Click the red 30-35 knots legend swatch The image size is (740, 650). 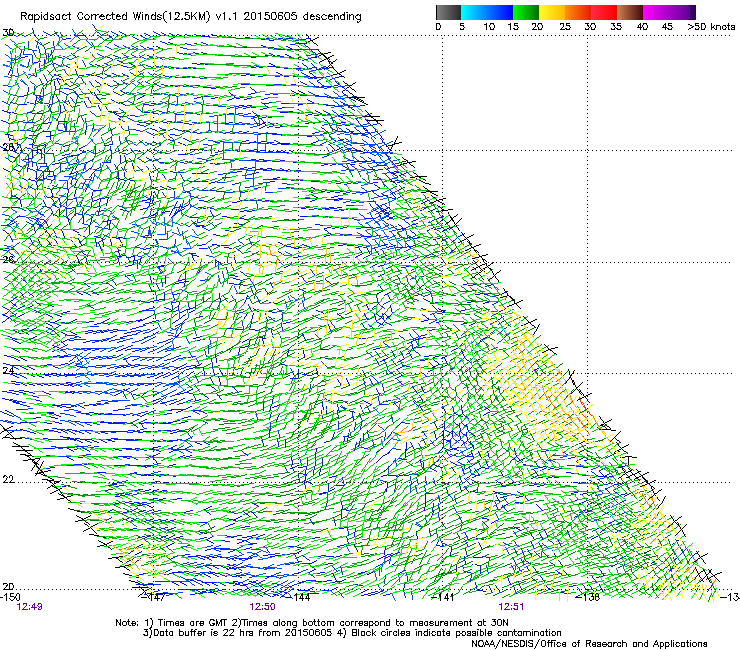tap(604, 12)
